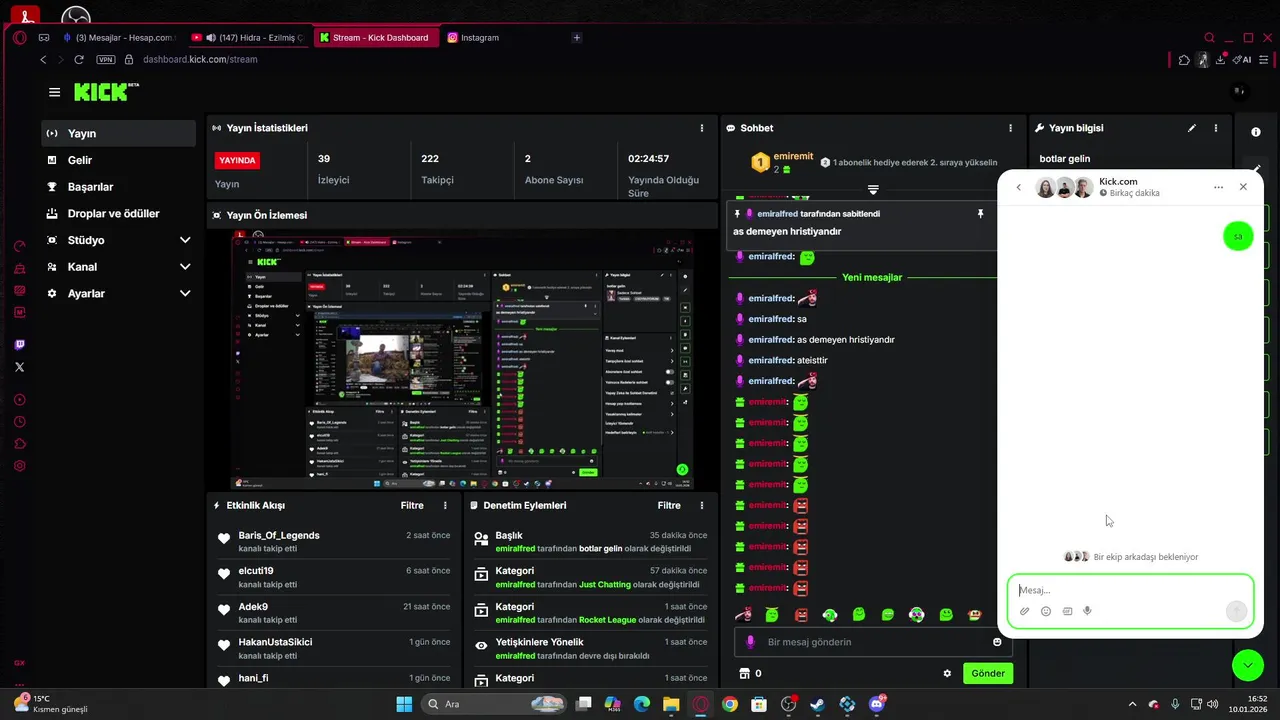This screenshot has height=720, width=1280.
Task: Open OBS Studio from taskbar
Action: pos(789,704)
